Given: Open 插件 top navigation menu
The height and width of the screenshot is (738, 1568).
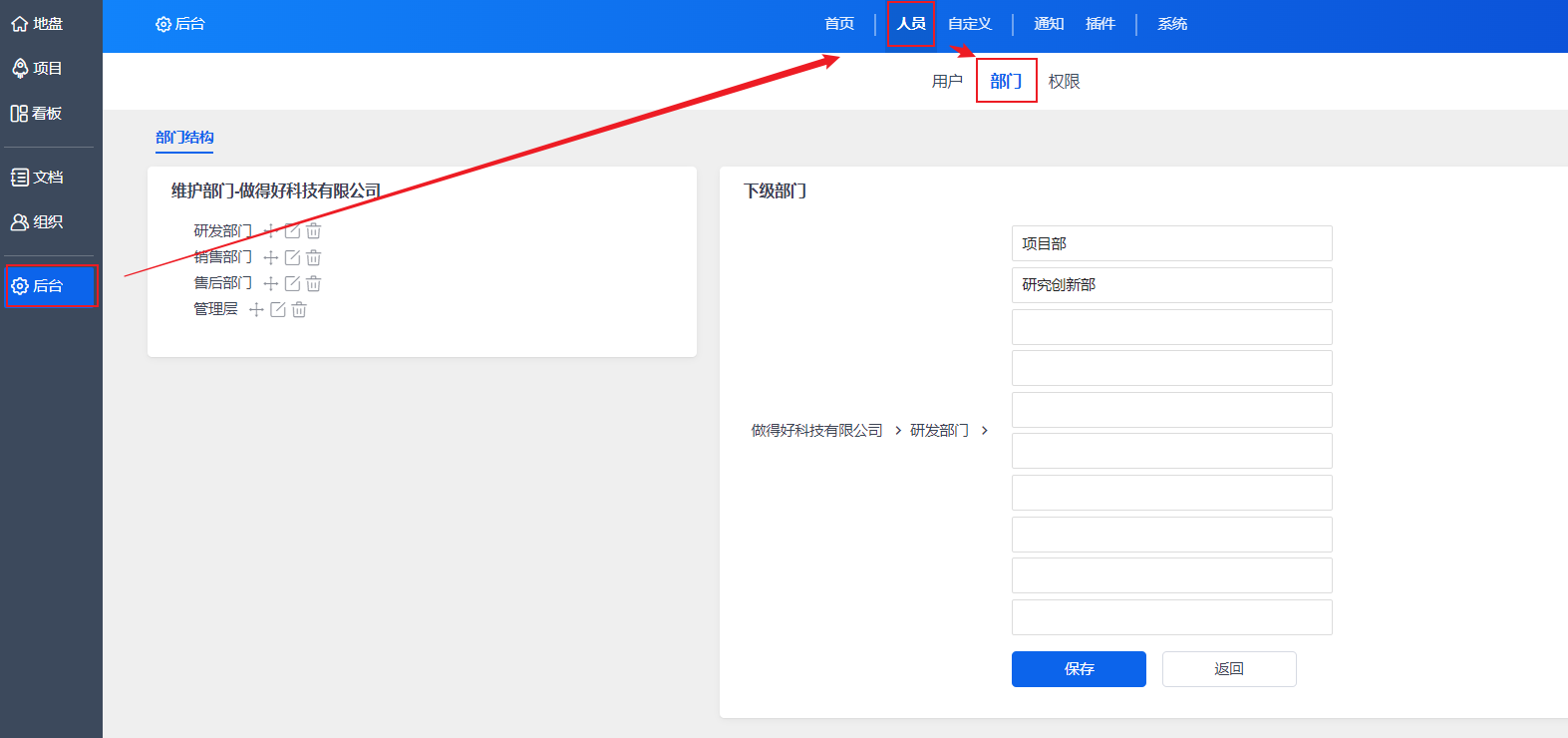Looking at the screenshot, I should [1100, 24].
